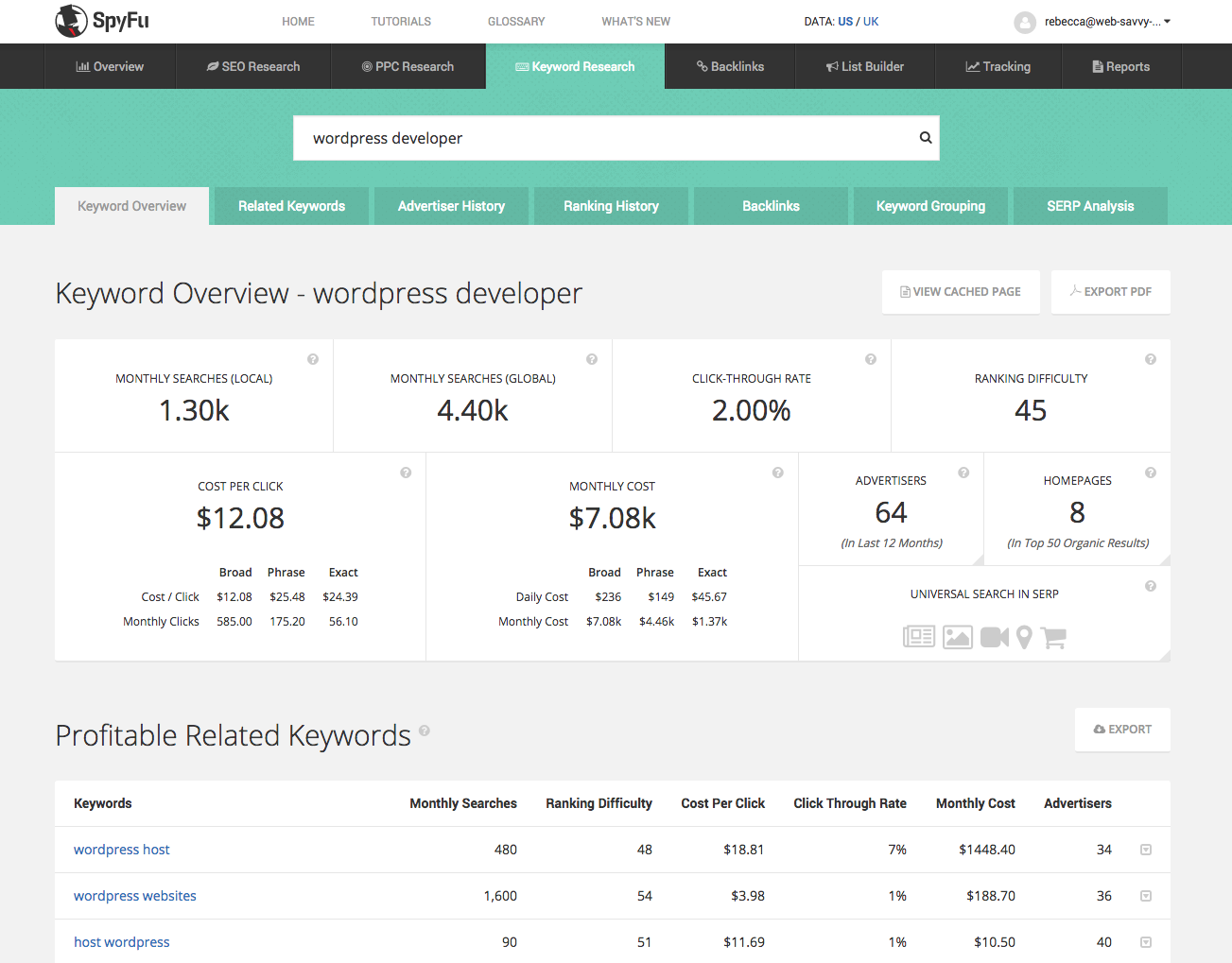The height and width of the screenshot is (963, 1232).
Task: Click the shopping cart icon in SERP
Action: 1053,637
